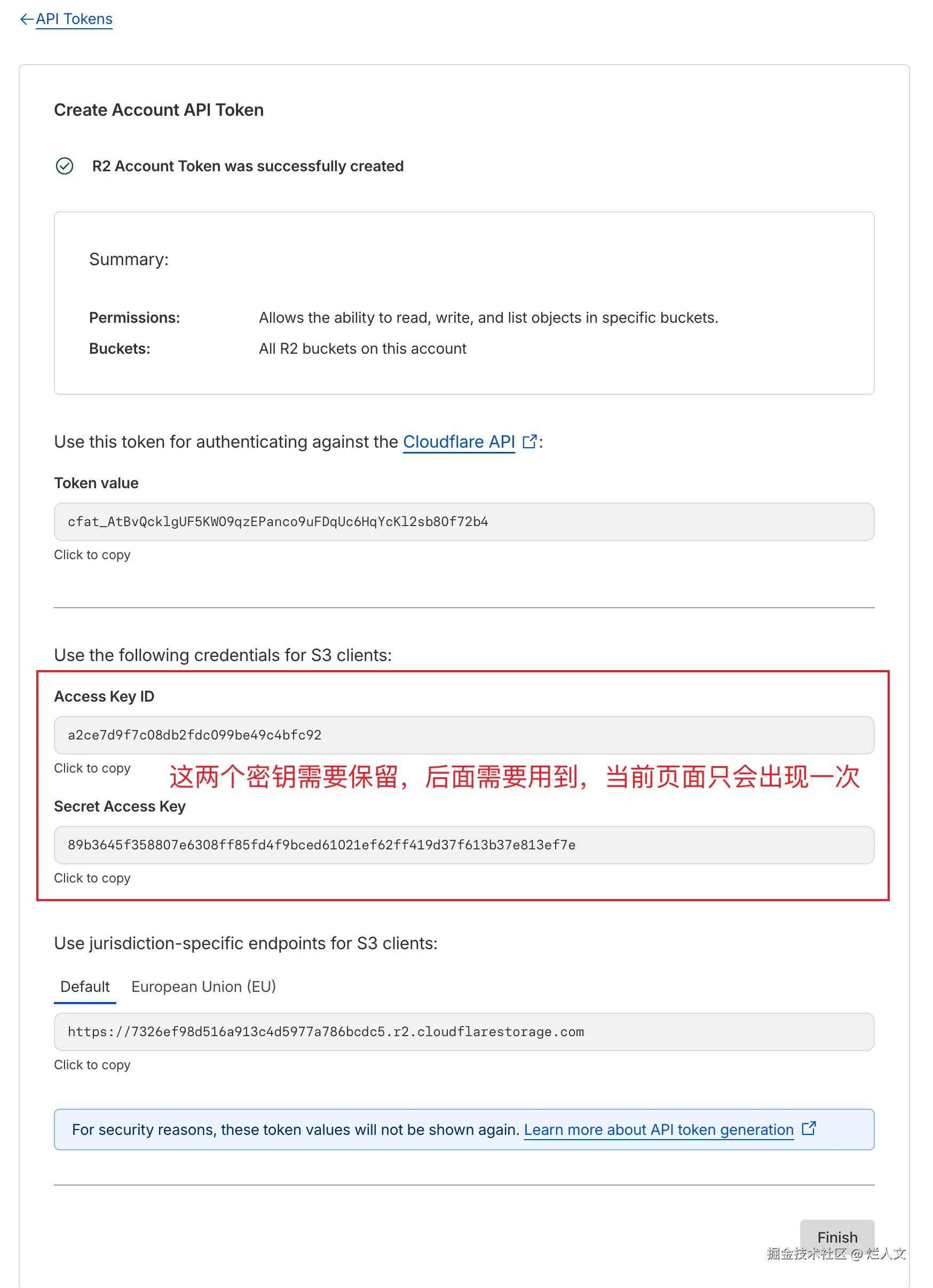Open Learn more about API token generation
Image resolution: width=933 pixels, height=1288 pixels.
click(659, 1130)
